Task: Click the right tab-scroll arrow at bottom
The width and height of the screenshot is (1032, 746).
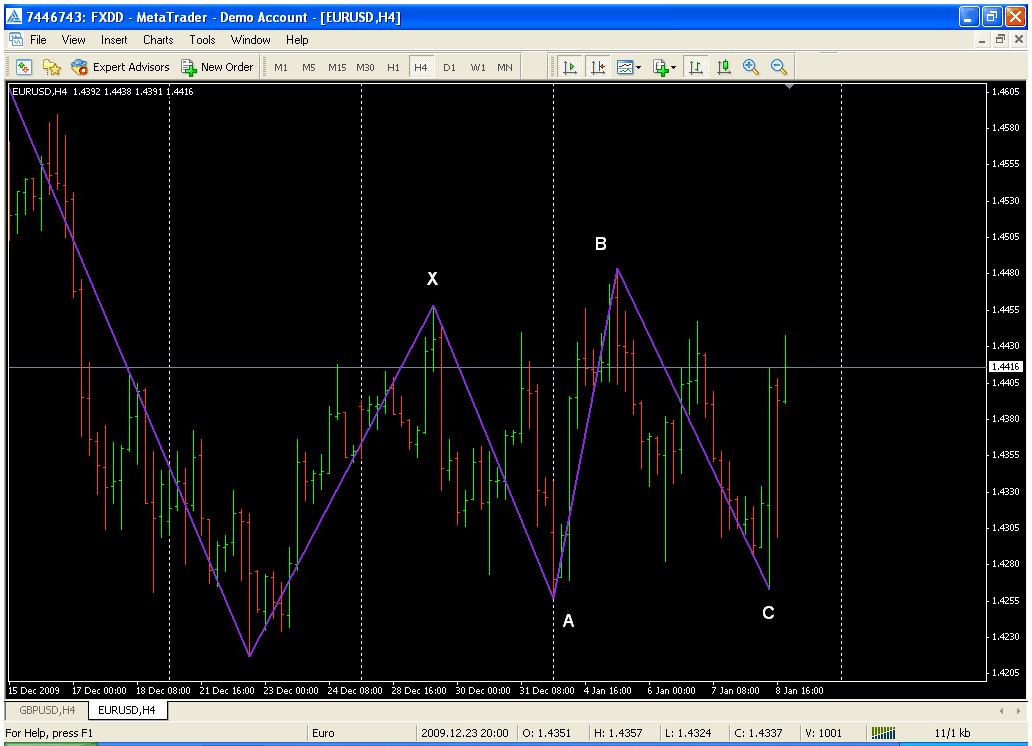Action: click(x=1020, y=710)
